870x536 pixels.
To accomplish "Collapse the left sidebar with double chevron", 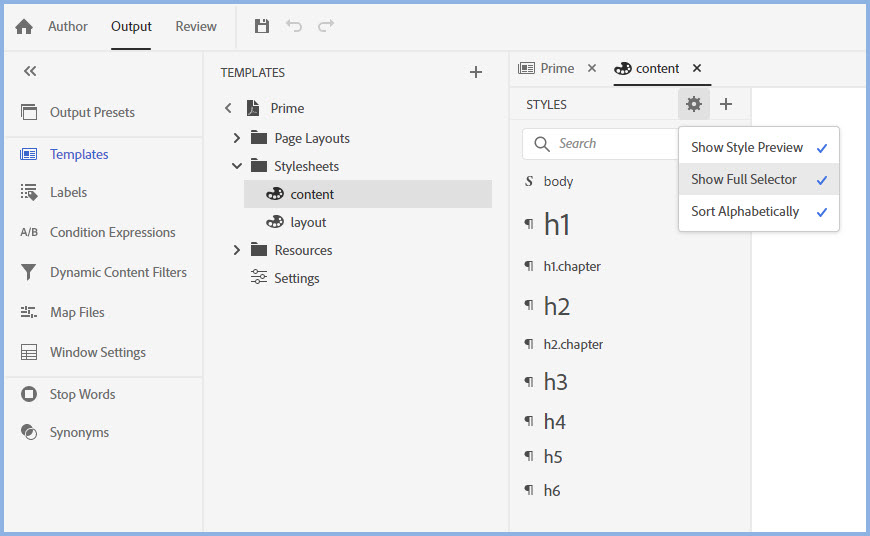I will click(30, 71).
